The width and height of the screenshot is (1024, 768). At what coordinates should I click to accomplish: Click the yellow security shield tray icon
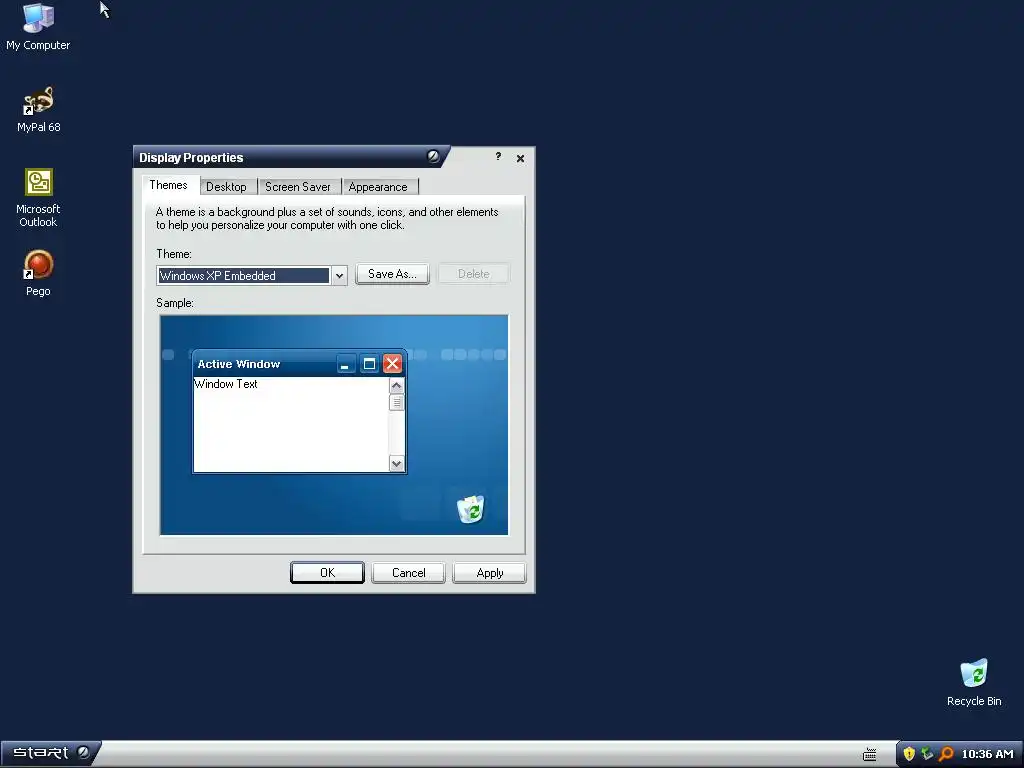click(x=908, y=754)
